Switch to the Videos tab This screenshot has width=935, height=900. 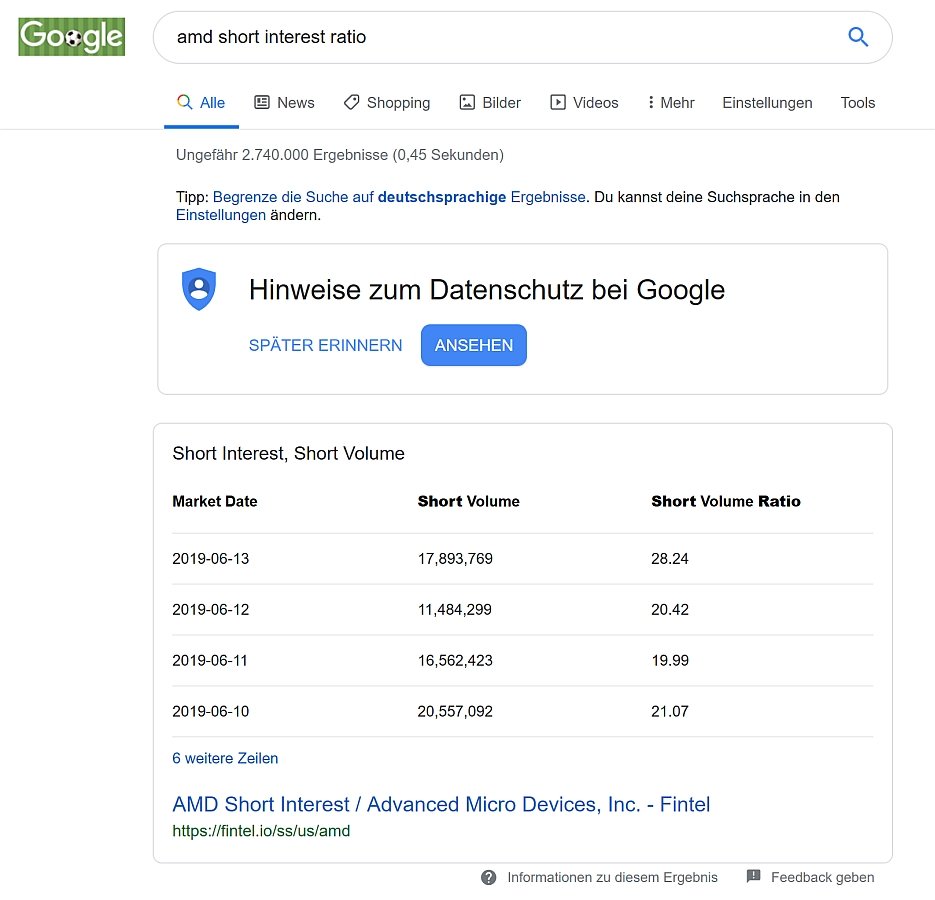coord(584,102)
